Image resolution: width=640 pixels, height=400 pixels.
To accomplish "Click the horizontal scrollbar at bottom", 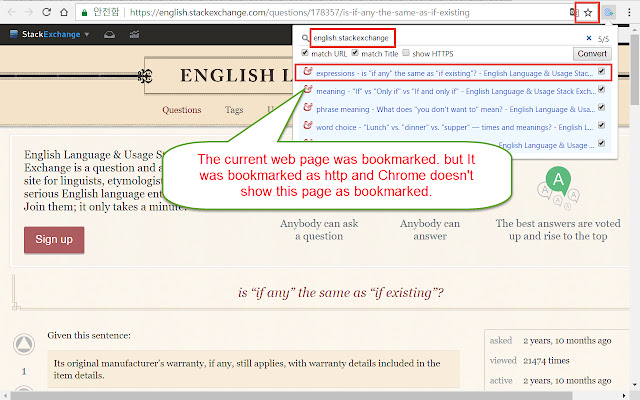I will tap(292, 396).
